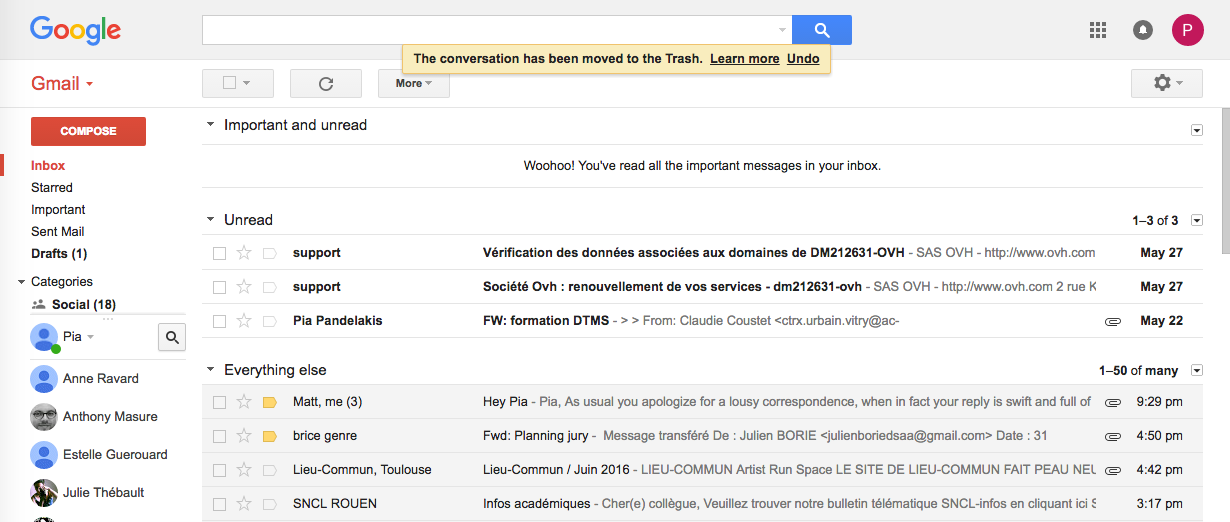Check the SNCL ROUEN email checkbox
1230x522 pixels.
click(219, 504)
